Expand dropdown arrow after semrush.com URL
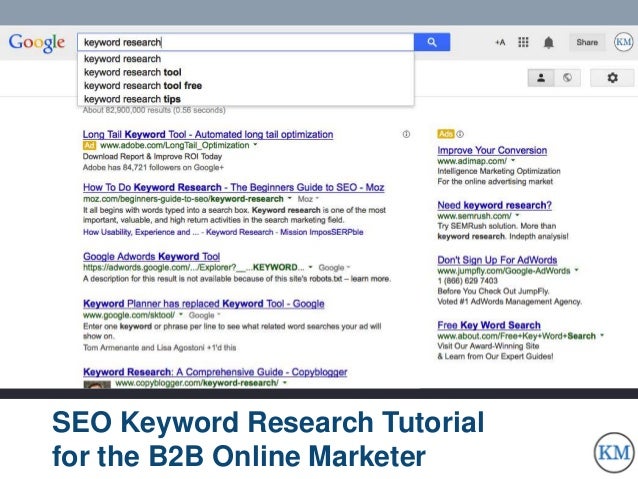This screenshot has width=638, height=479. pos(518,215)
